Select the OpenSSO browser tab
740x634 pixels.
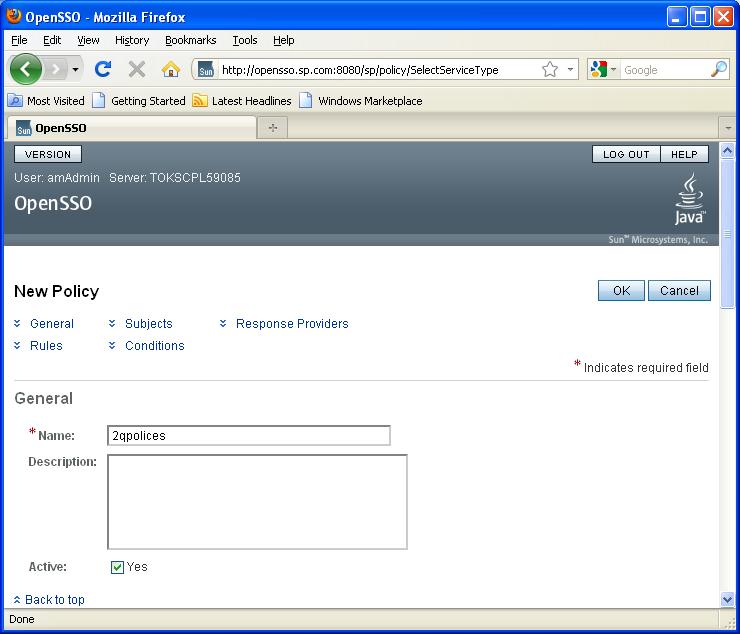click(132, 128)
